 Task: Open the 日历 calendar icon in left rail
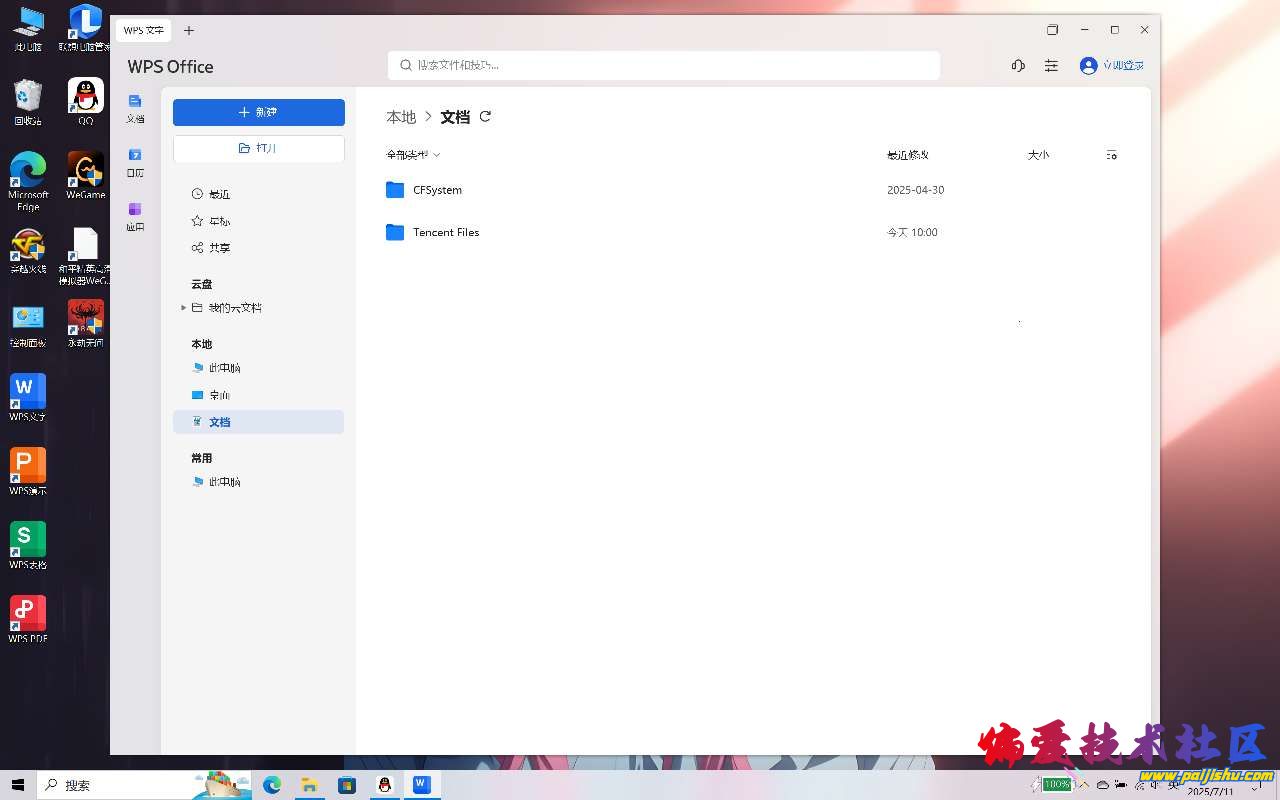pyautogui.click(x=135, y=162)
